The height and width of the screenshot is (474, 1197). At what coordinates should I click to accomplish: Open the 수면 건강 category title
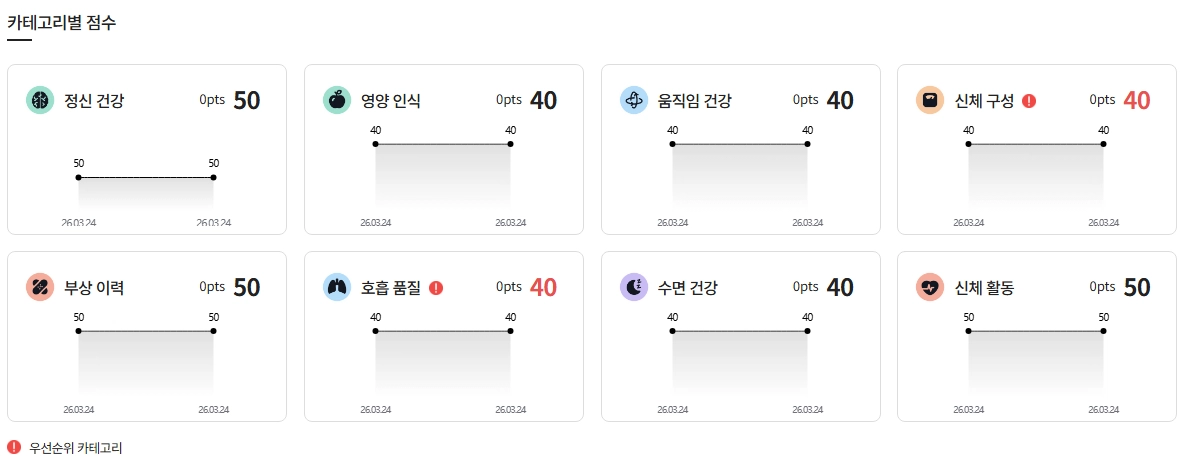pyautogui.click(x=688, y=288)
